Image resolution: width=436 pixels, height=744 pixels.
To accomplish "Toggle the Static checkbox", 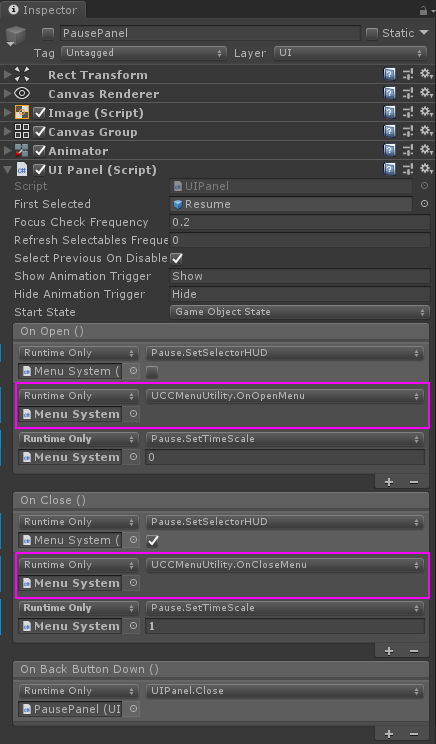I will pos(372,33).
